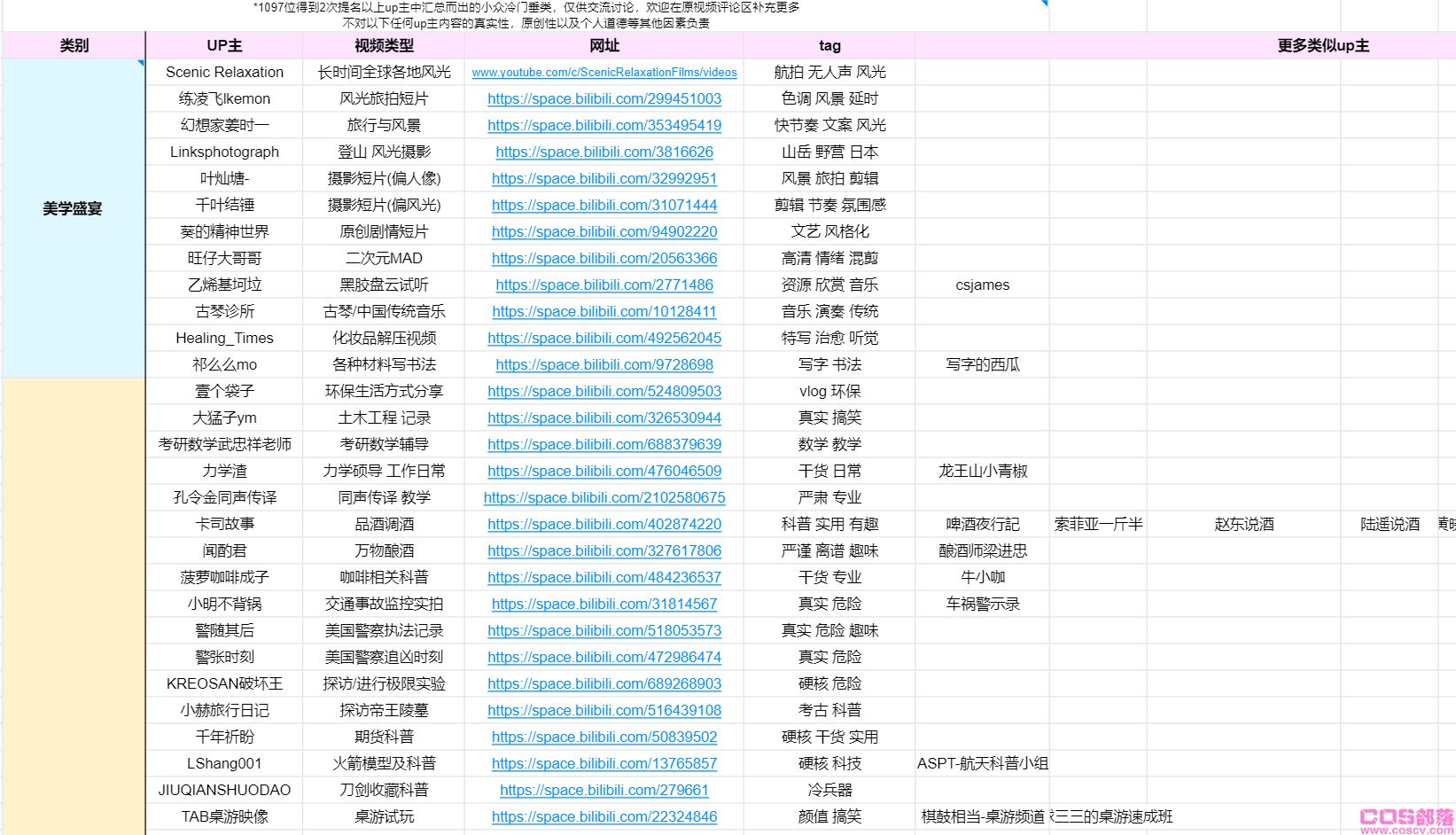Open bilibili space link 20563366
The height and width of the screenshot is (835, 1456).
[604, 259]
